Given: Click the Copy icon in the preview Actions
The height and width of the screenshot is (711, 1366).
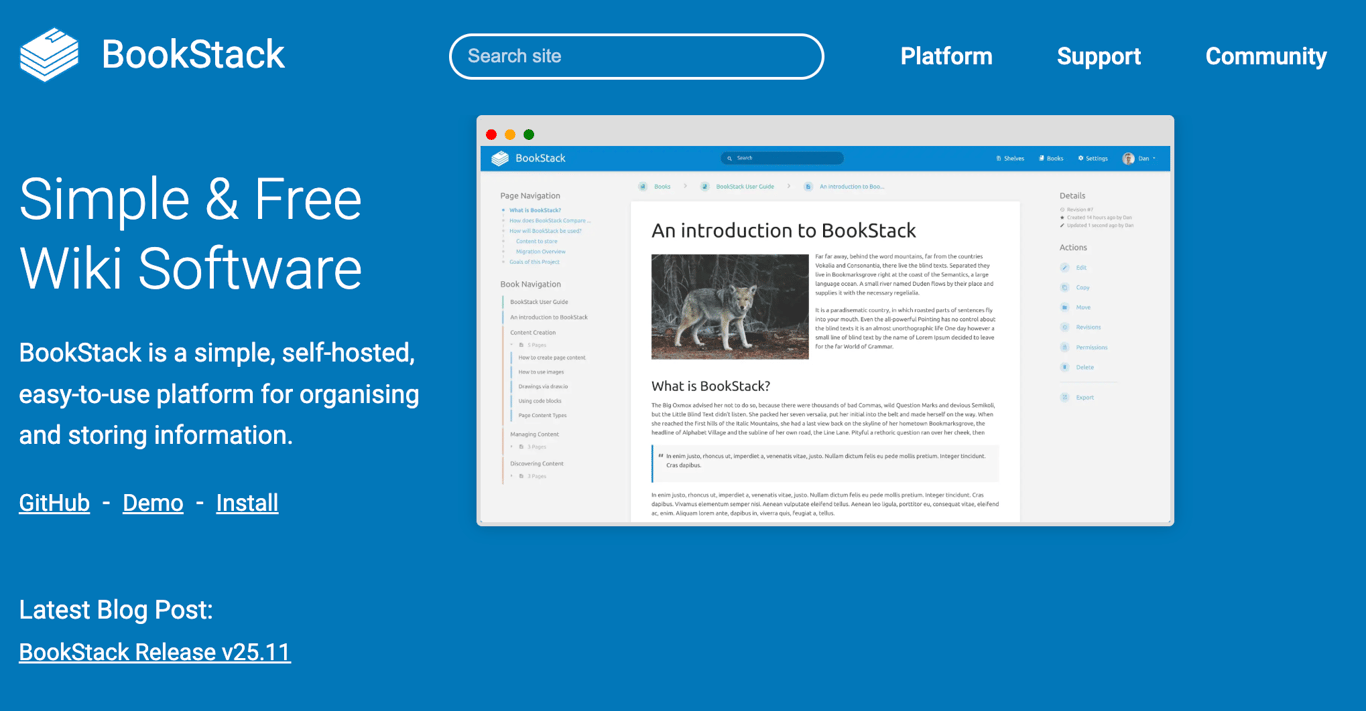Looking at the screenshot, I should tap(1065, 288).
